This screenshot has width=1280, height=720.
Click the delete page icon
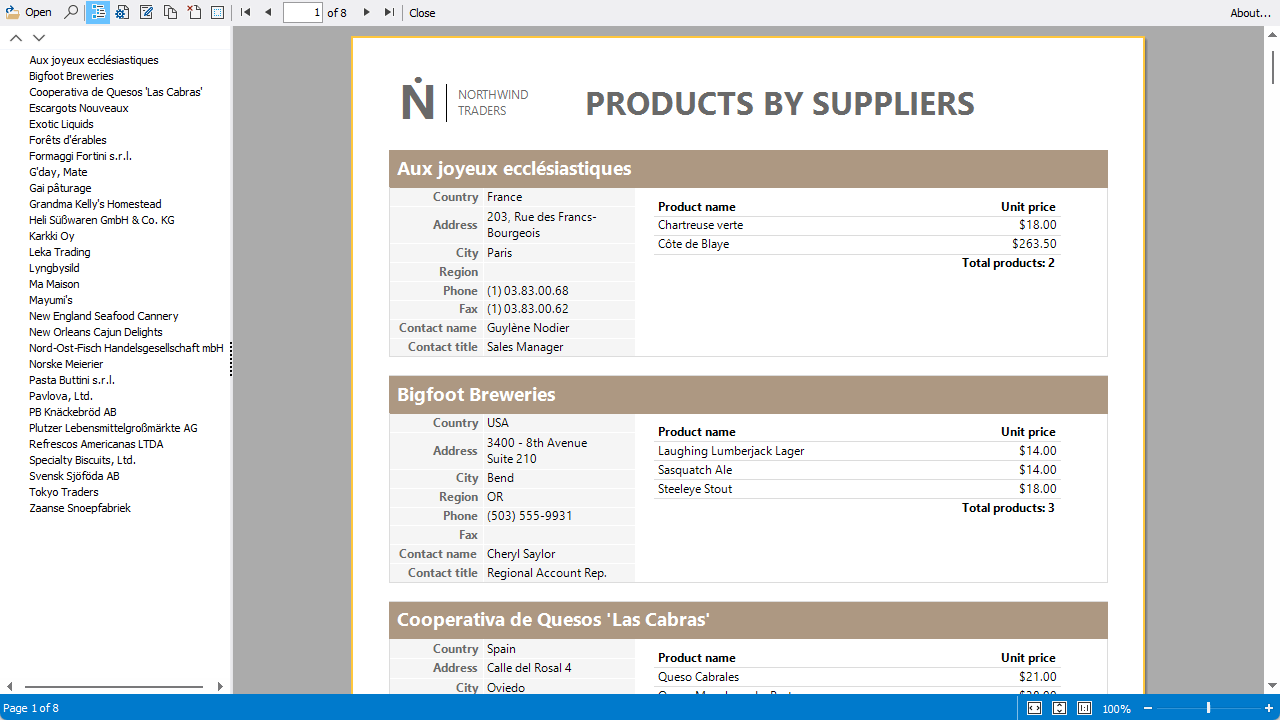194,12
